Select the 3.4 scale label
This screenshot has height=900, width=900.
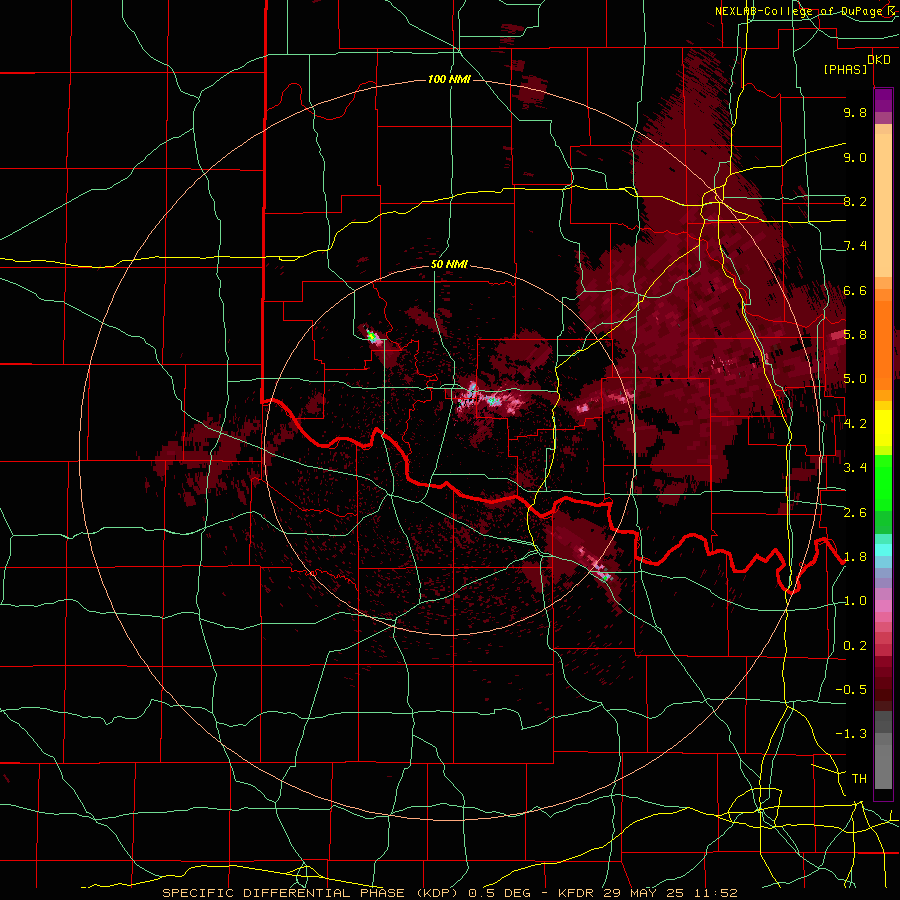(855, 468)
